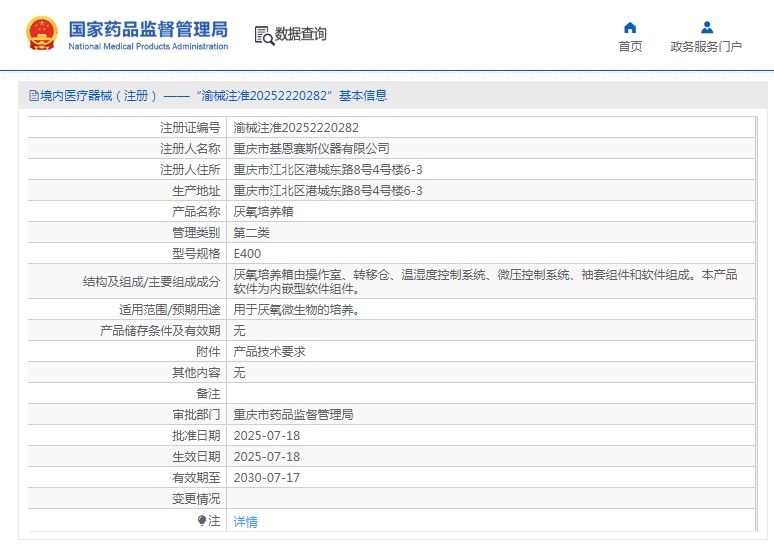
Task: Click the 审批部门 row label
Action: tap(196, 415)
